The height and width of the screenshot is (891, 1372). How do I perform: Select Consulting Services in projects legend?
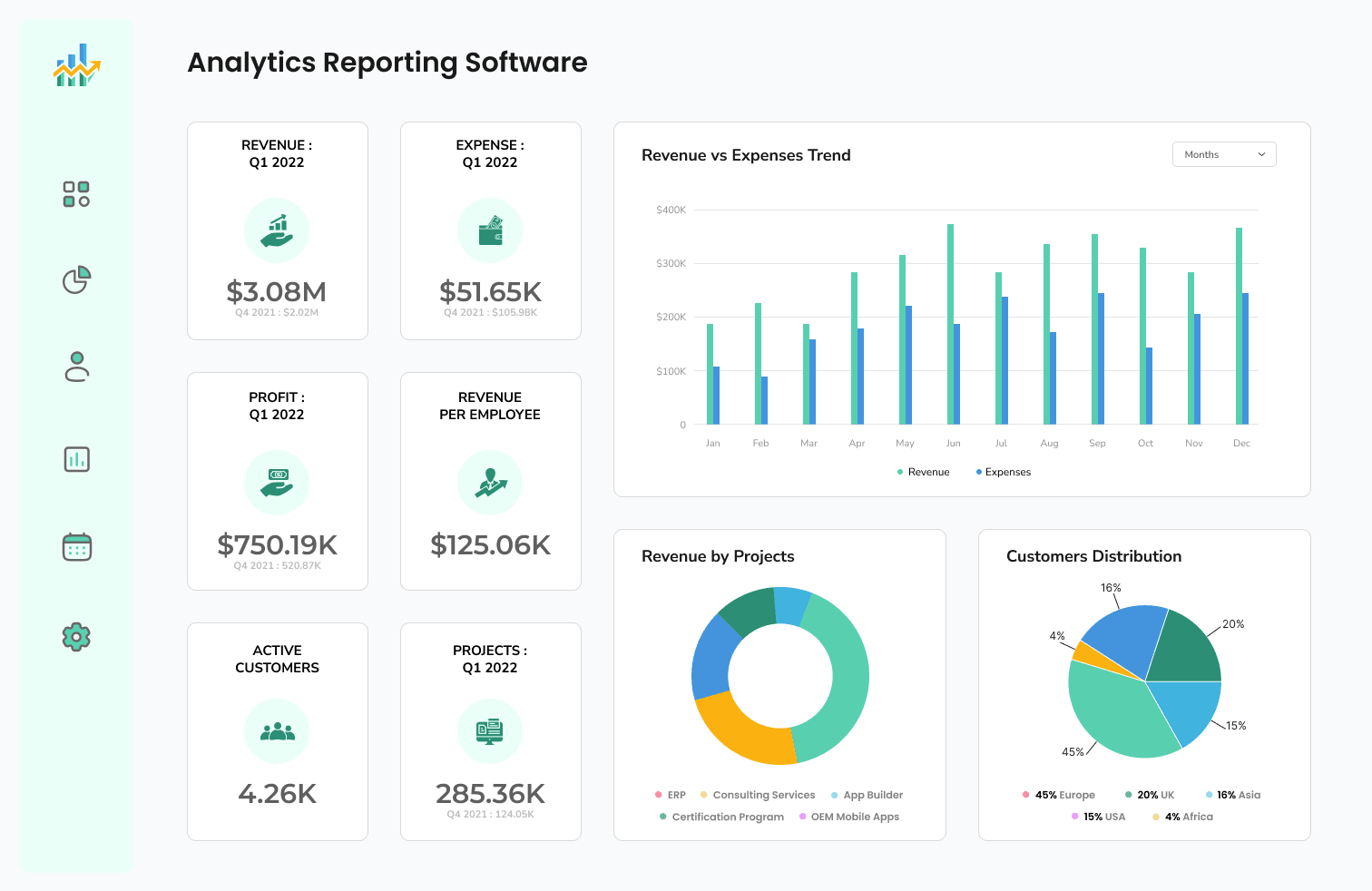pos(762,795)
